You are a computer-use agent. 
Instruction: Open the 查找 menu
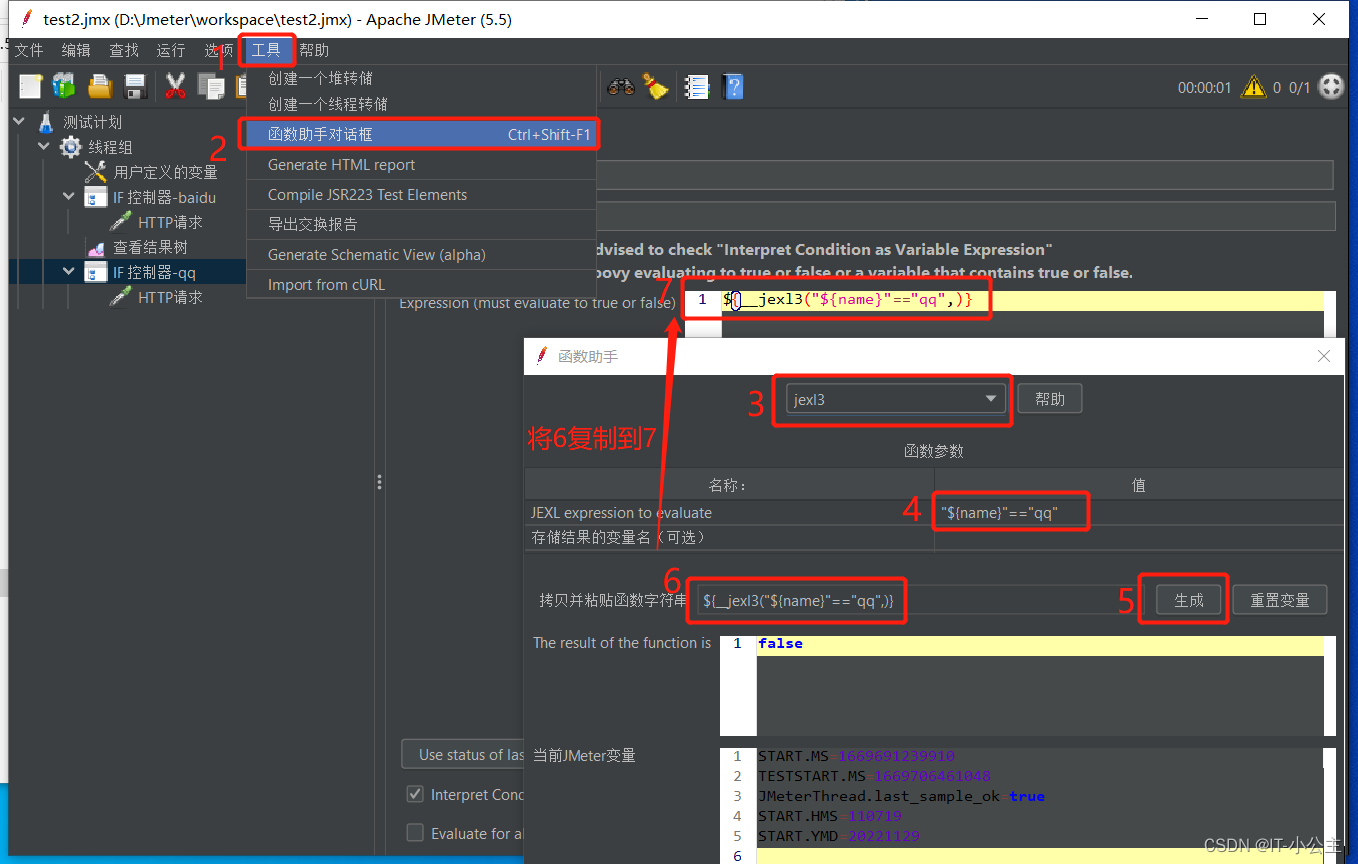(124, 50)
